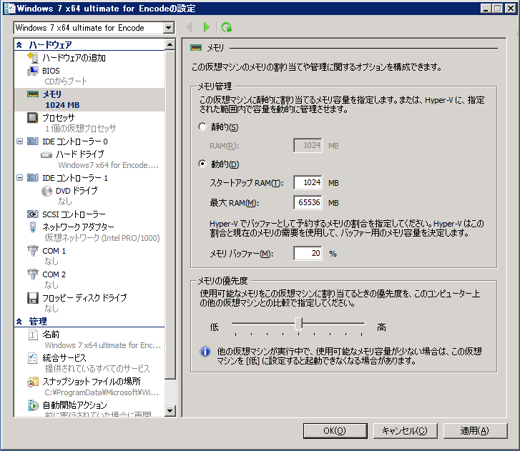Select the BIOS icon entry
The width and height of the screenshot is (520, 451).
[x=33, y=71]
